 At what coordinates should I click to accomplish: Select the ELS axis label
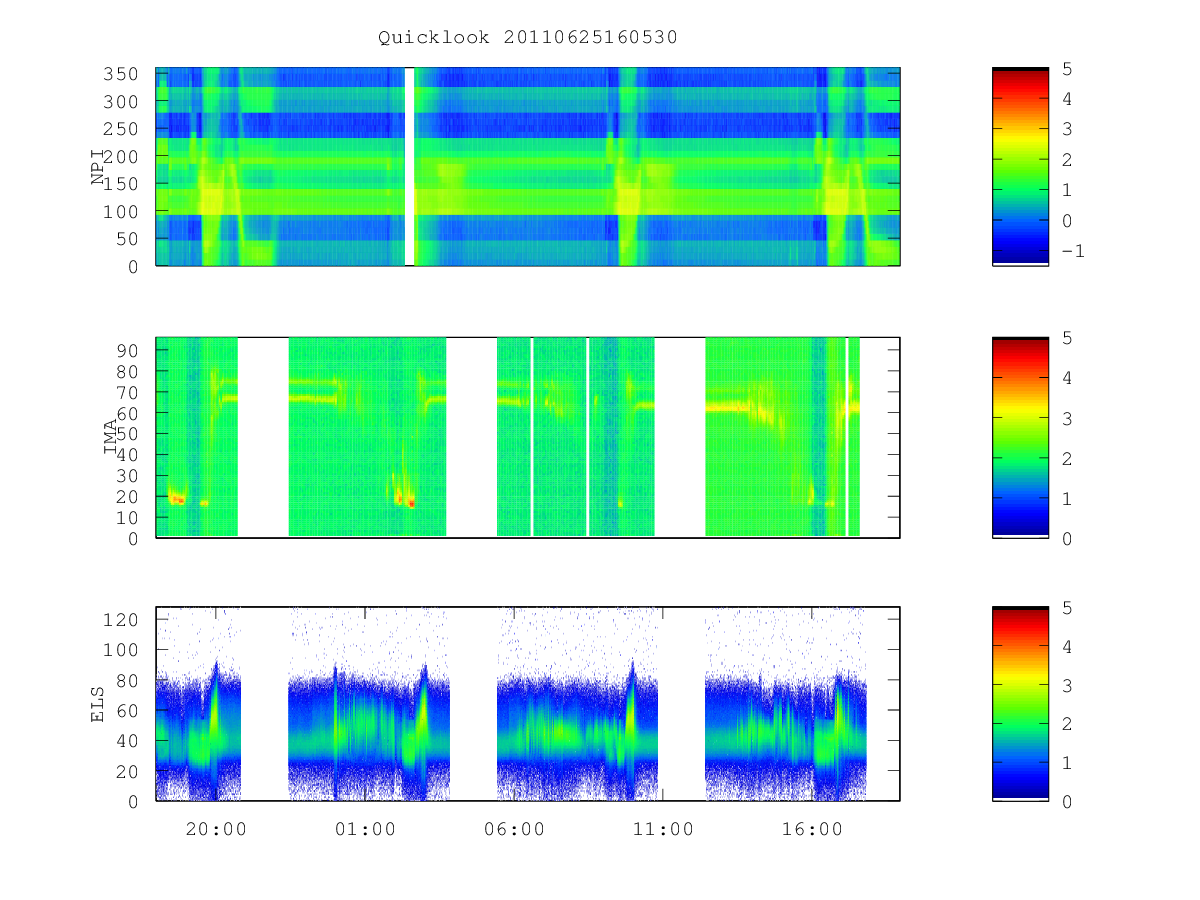pyautogui.click(x=99, y=704)
